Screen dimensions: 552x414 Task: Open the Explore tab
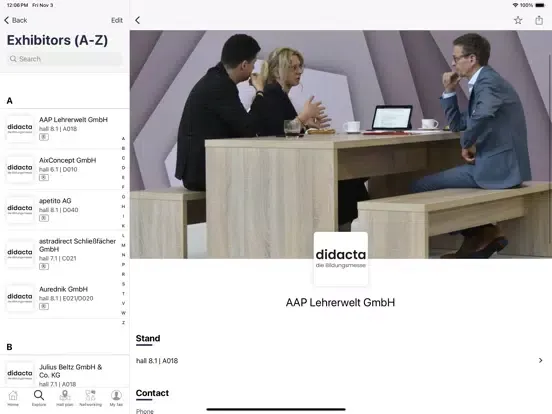point(39,398)
